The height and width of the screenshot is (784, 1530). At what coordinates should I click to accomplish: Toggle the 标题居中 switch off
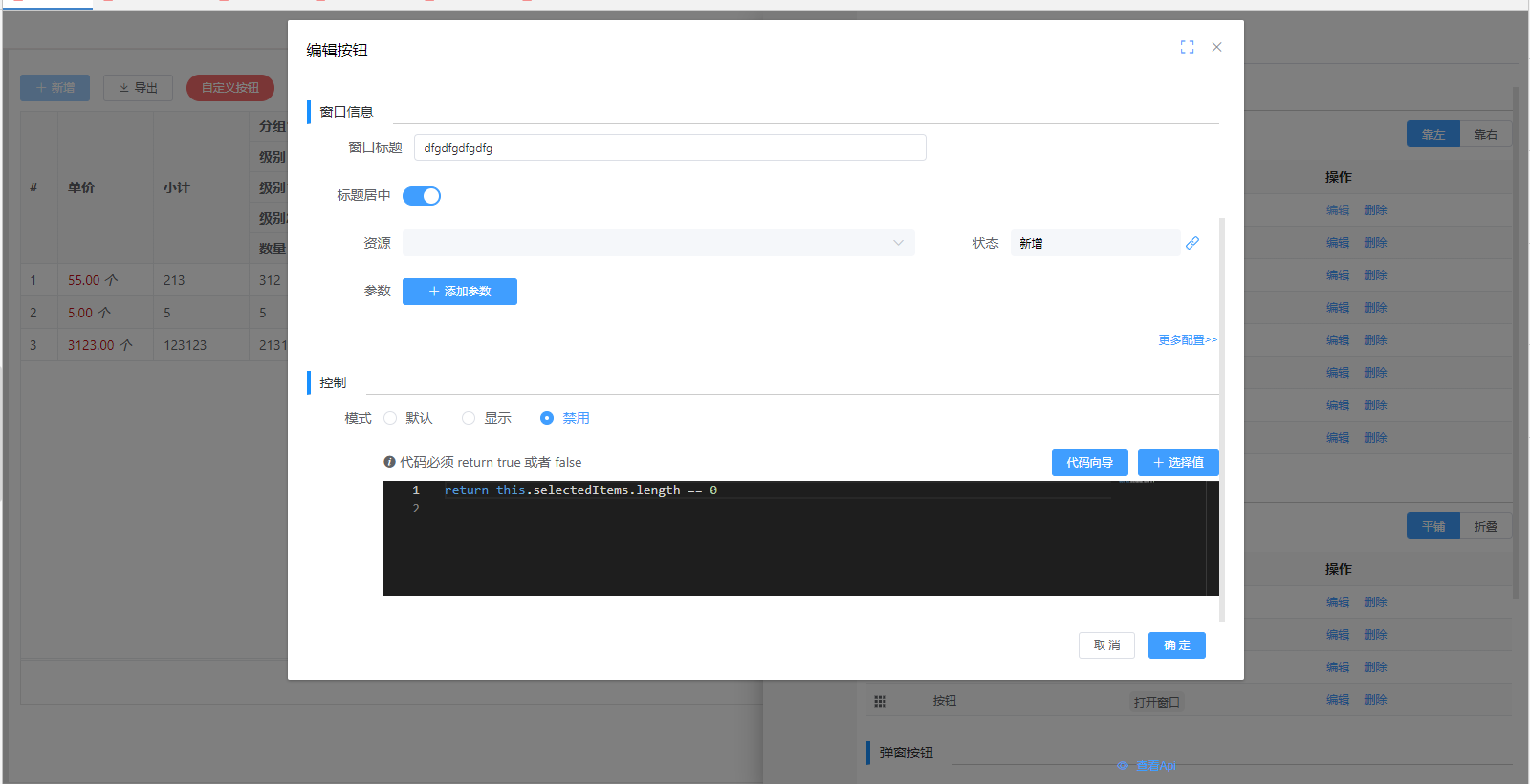tap(421, 196)
